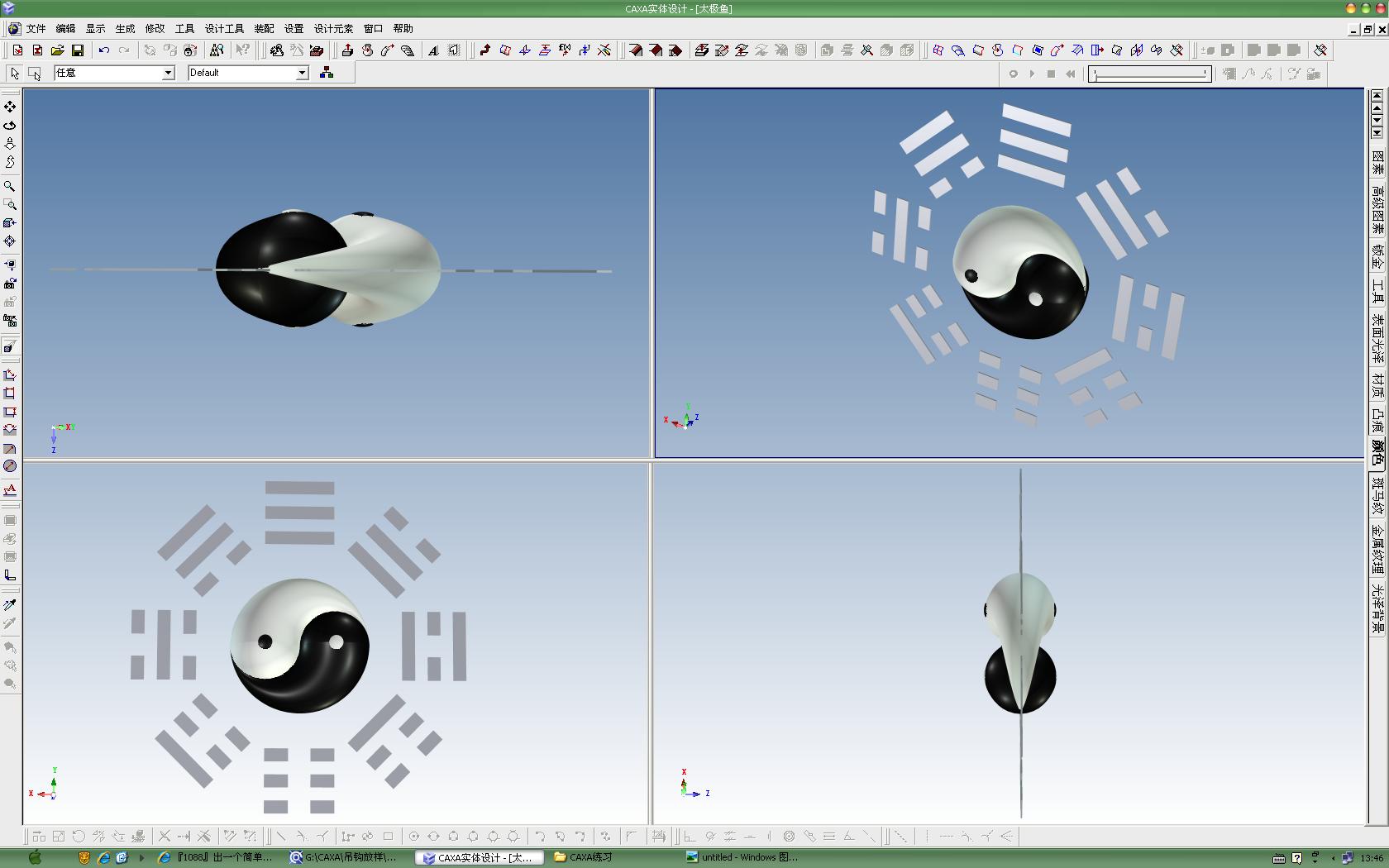Click the undo arrow icon

103,50
